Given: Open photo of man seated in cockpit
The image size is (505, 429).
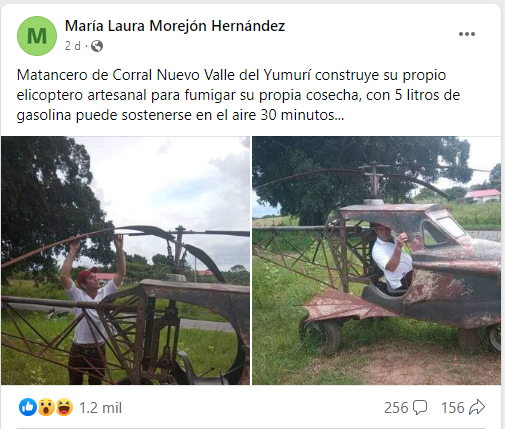Looking at the screenshot, I should pos(376,260).
